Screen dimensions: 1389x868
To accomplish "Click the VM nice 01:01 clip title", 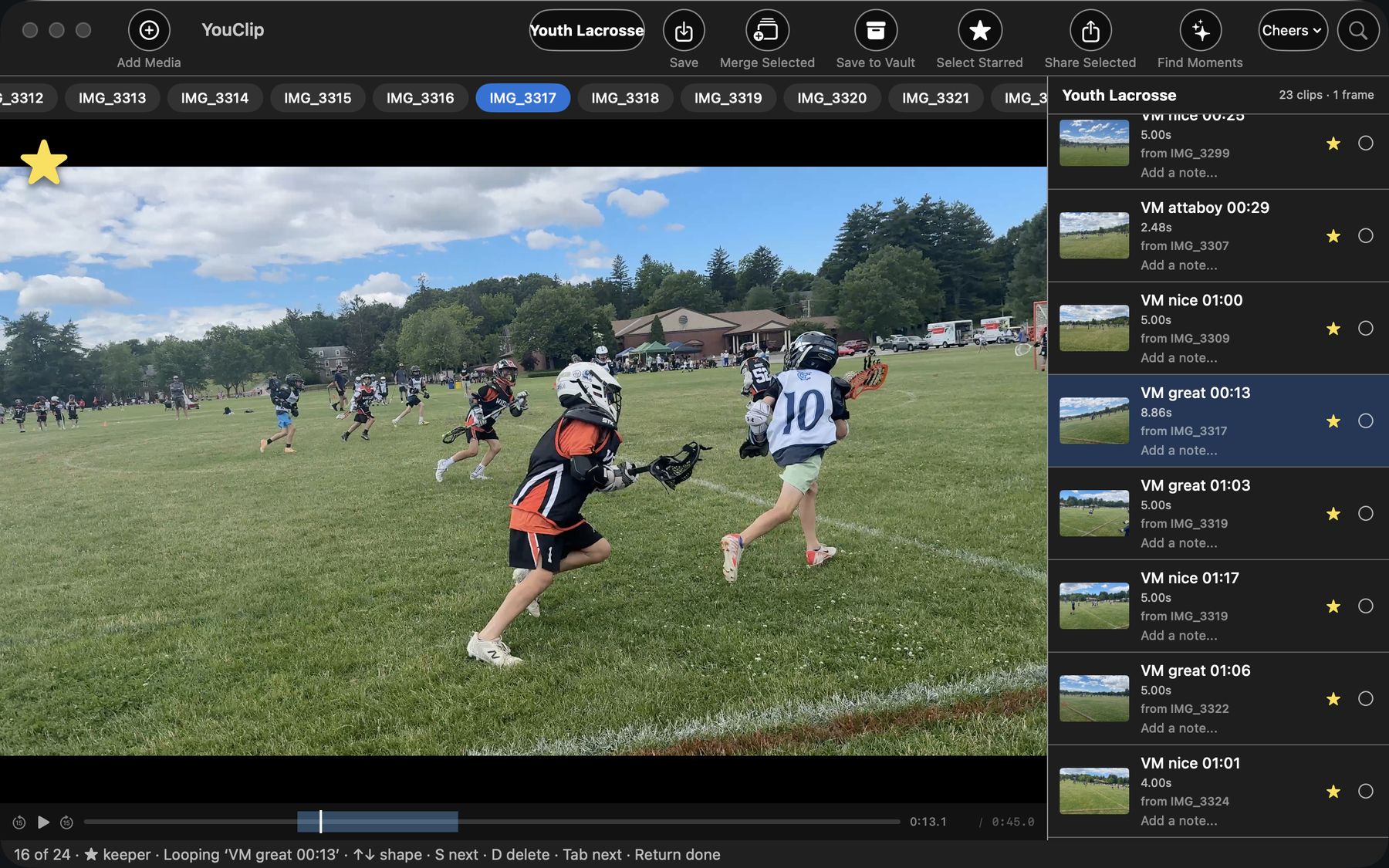I will [1191, 763].
